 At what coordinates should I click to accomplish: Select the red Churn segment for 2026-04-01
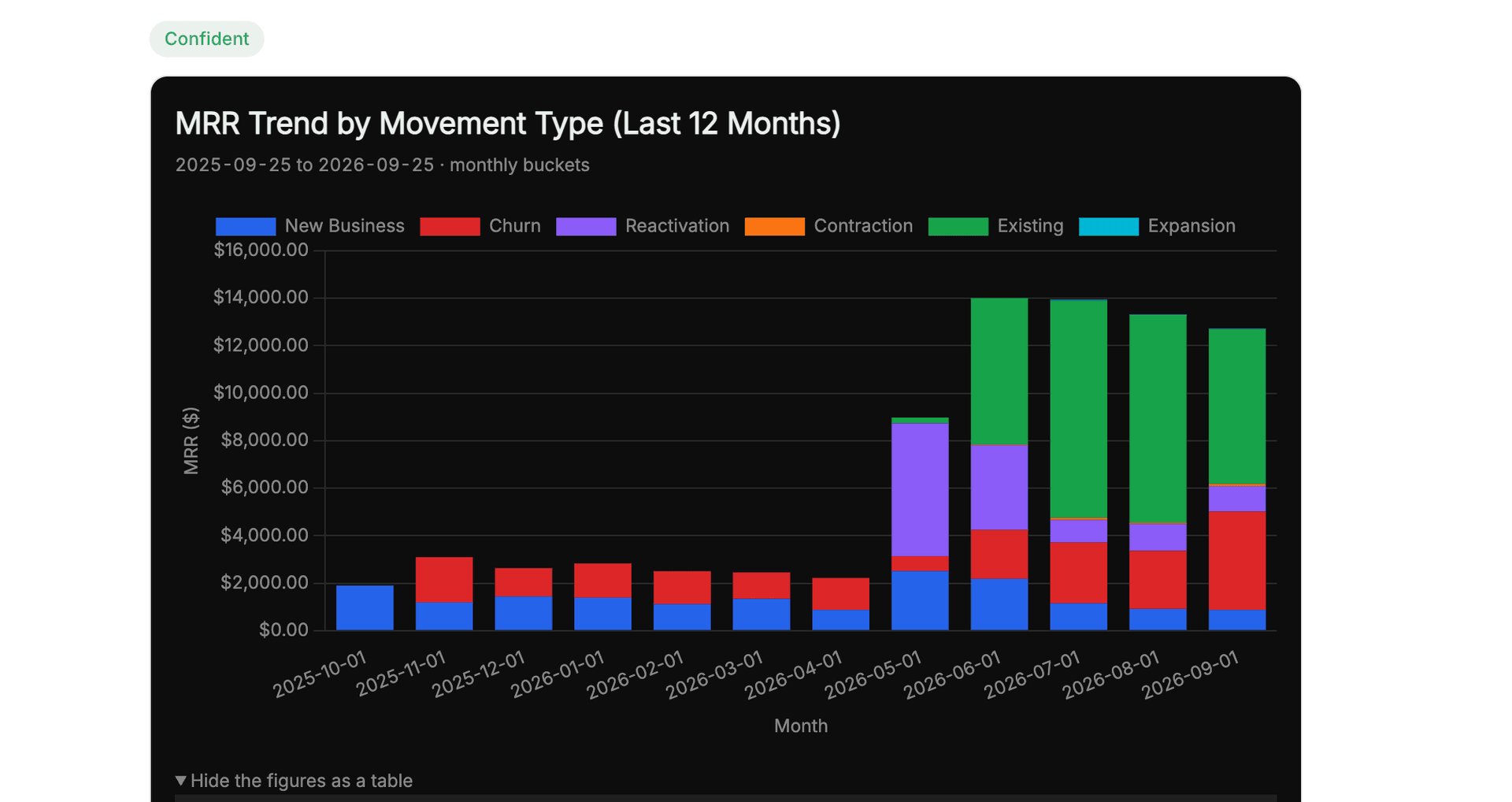point(840,594)
